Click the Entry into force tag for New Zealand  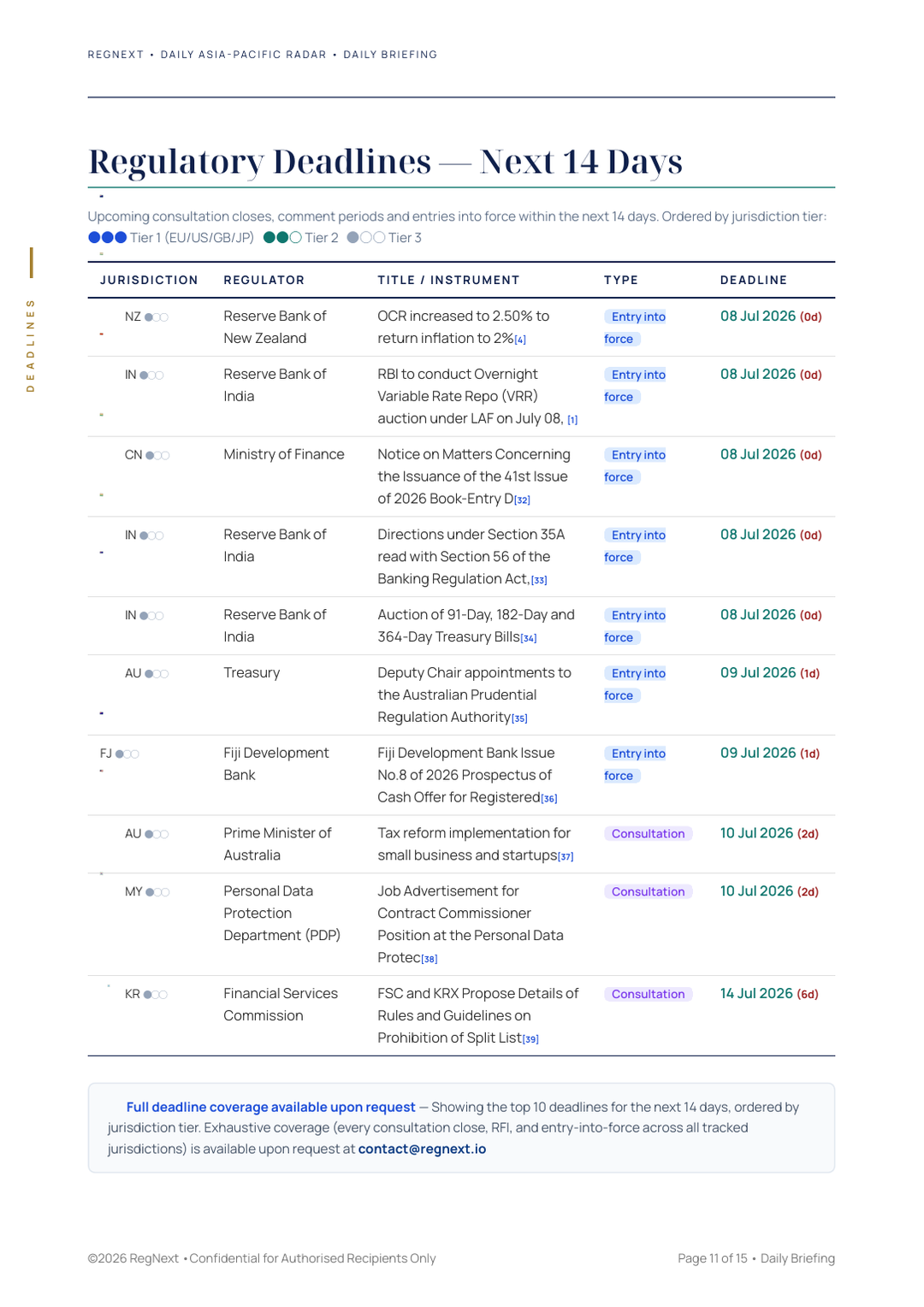tap(636, 328)
